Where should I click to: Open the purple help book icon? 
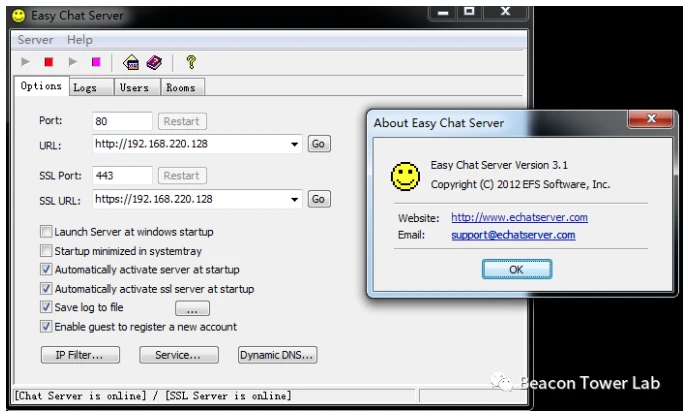coord(154,62)
